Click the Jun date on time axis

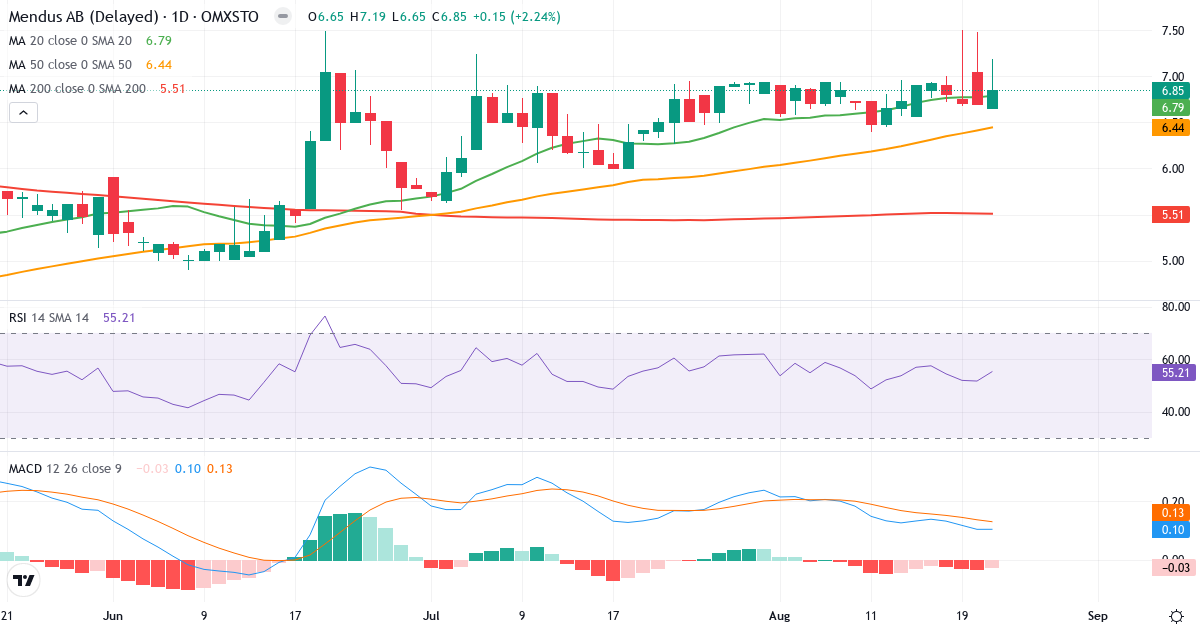pyautogui.click(x=112, y=616)
